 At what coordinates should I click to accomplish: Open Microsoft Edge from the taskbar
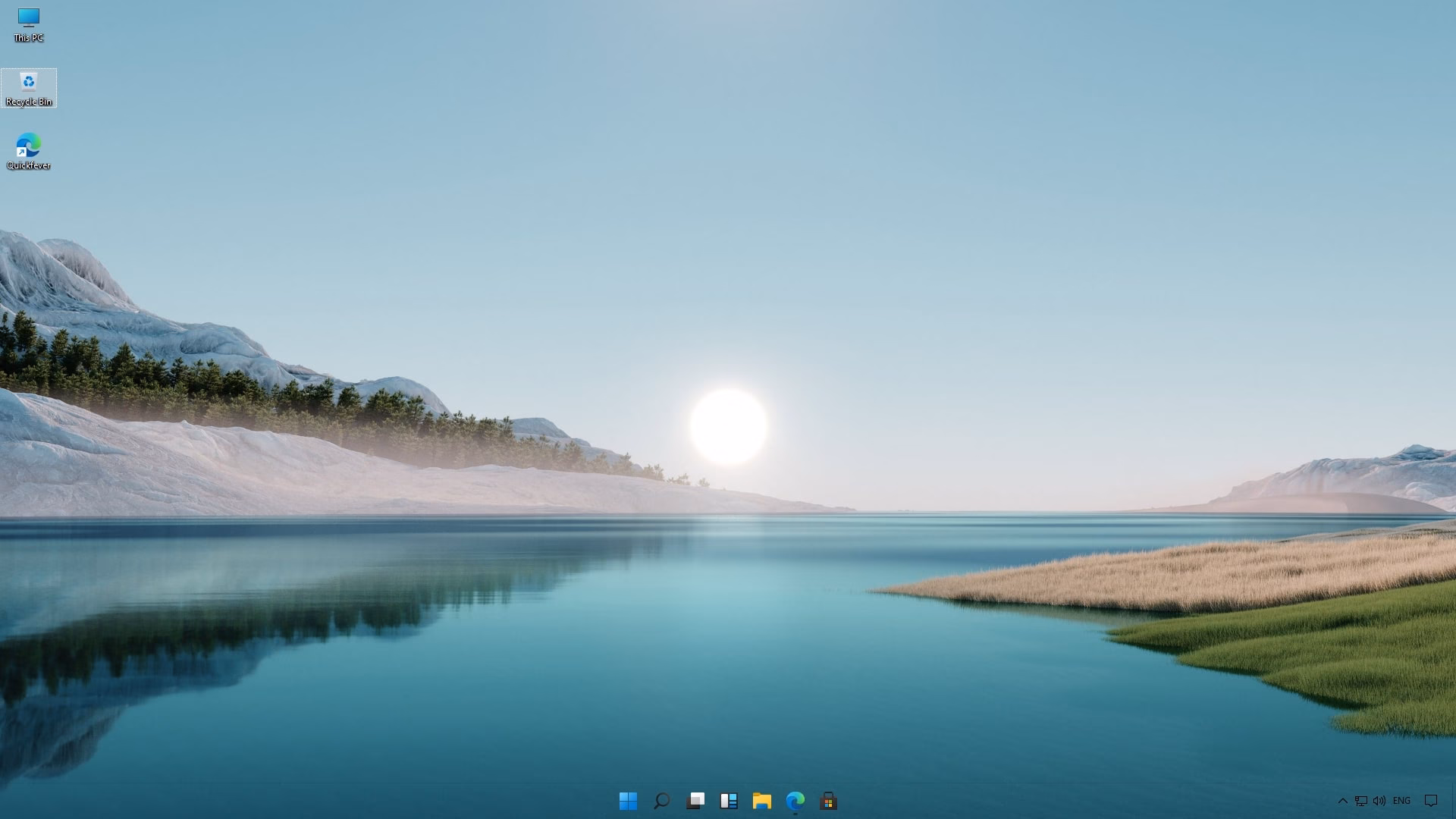[795, 801]
